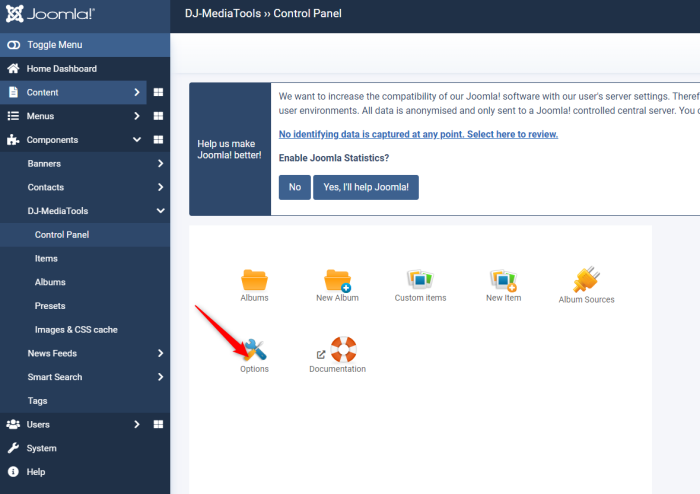Screen dimensions: 700x494
Task: Click the No button for statistics
Action: [x=295, y=187]
